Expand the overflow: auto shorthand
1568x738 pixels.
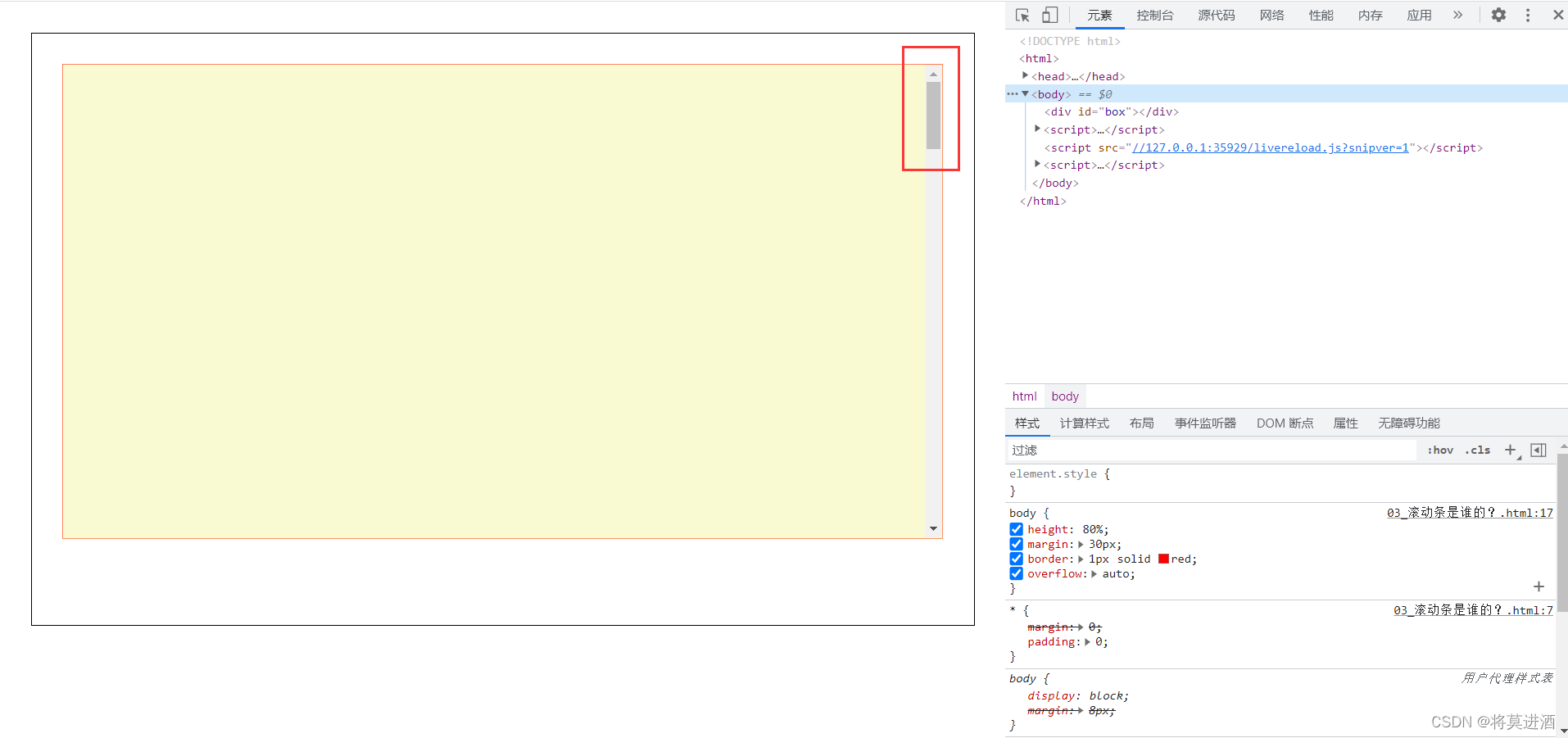1094,574
